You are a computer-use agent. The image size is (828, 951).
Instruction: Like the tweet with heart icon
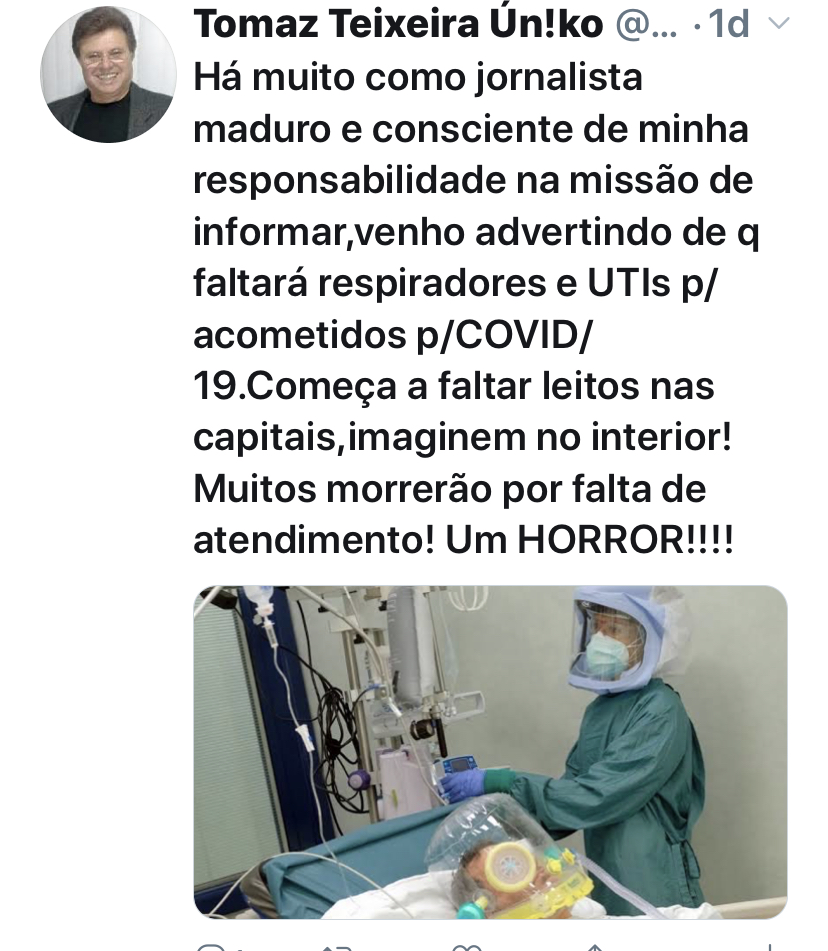pyautogui.click(x=468, y=947)
